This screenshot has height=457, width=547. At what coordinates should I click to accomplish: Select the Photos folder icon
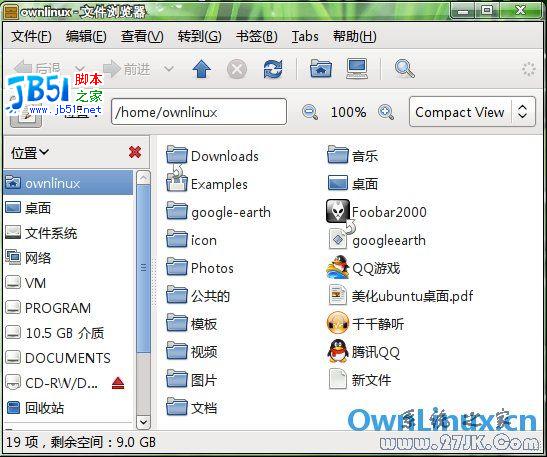(x=177, y=267)
